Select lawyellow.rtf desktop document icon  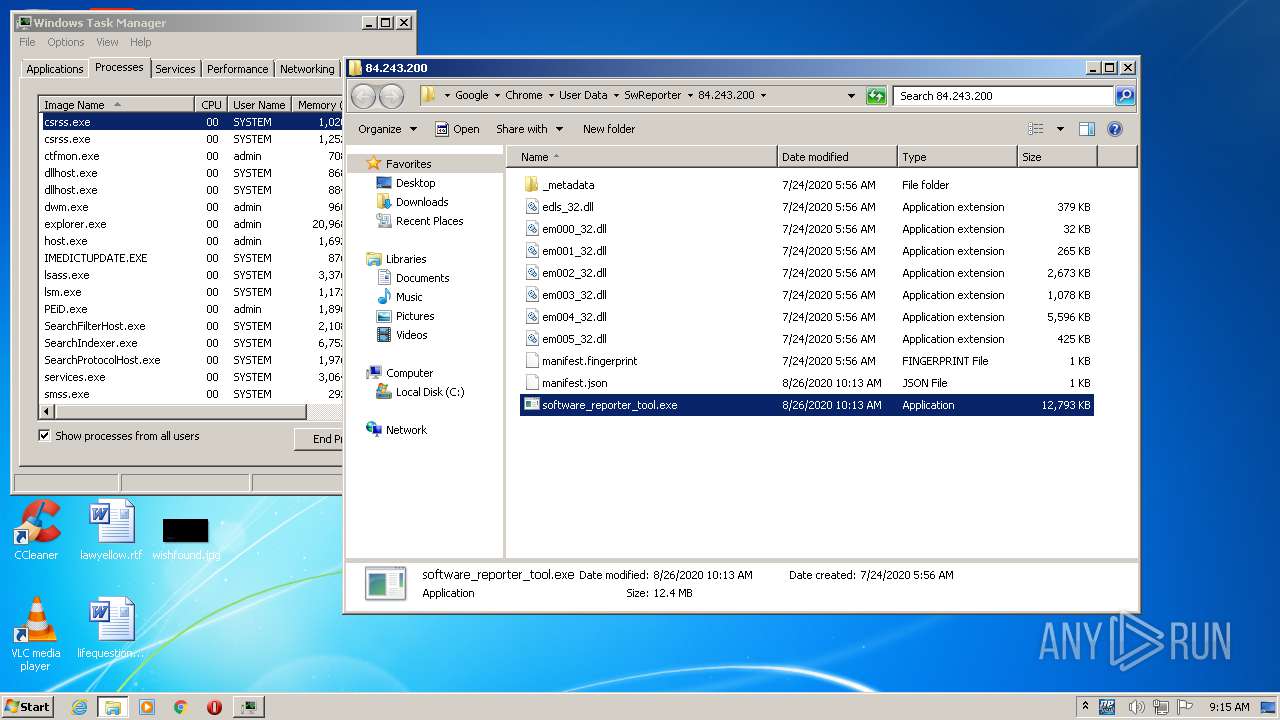point(111,531)
